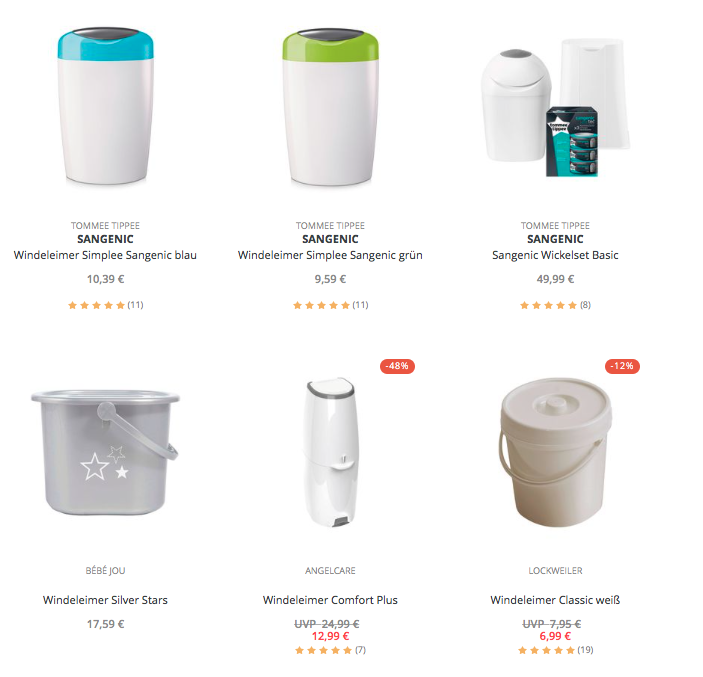The image size is (703, 677).
Task: Click the -12% discount badge
Action: (x=622, y=366)
